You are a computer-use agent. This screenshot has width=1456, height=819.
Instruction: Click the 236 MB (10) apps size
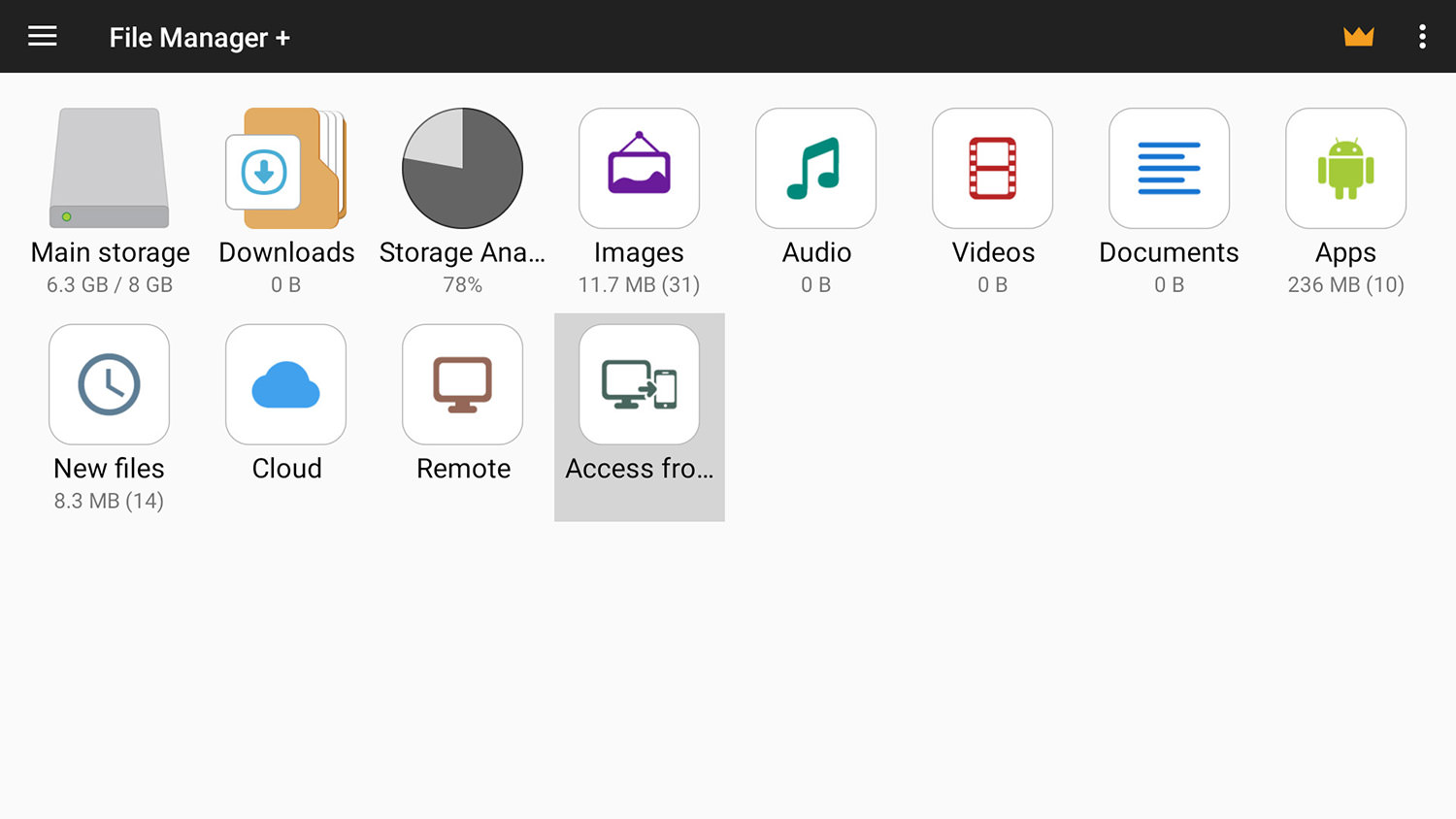pyautogui.click(x=1346, y=285)
